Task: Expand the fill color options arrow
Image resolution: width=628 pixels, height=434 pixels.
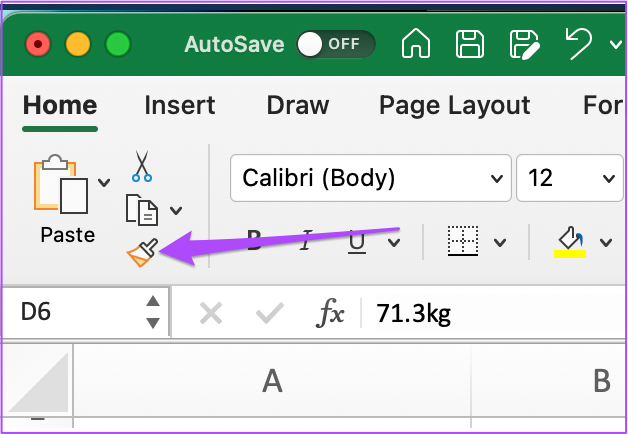Action: pyautogui.click(x=606, y=242)
